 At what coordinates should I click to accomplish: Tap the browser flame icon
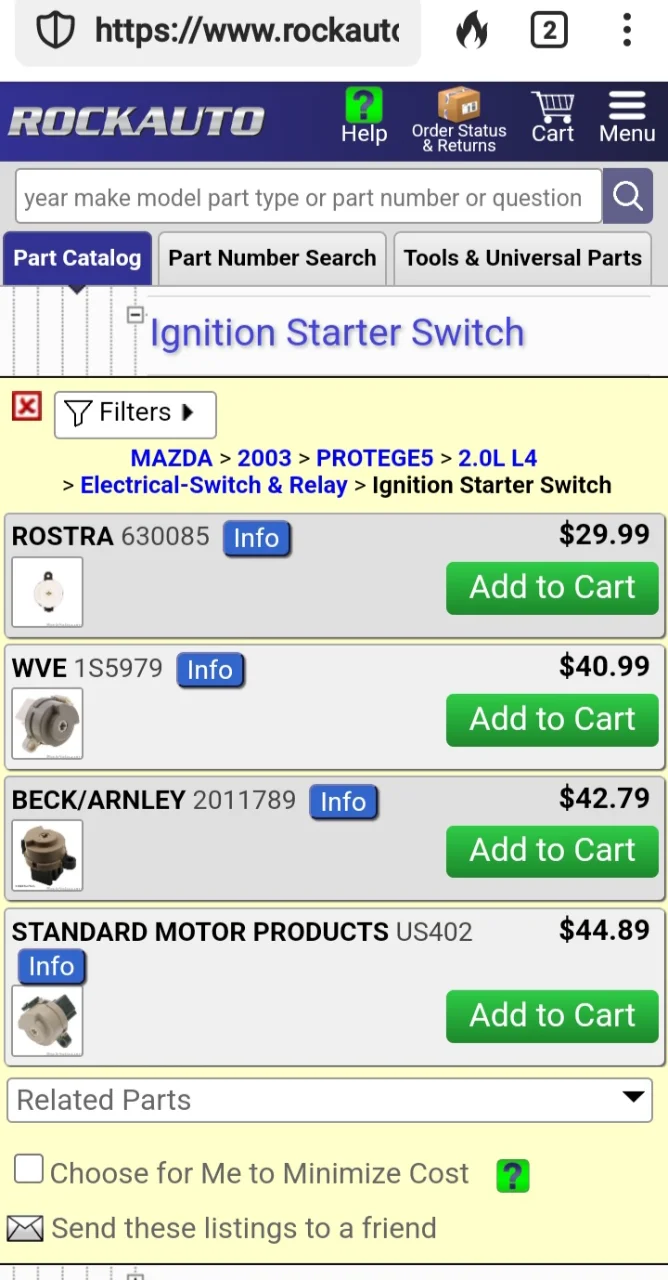(472, 31)
